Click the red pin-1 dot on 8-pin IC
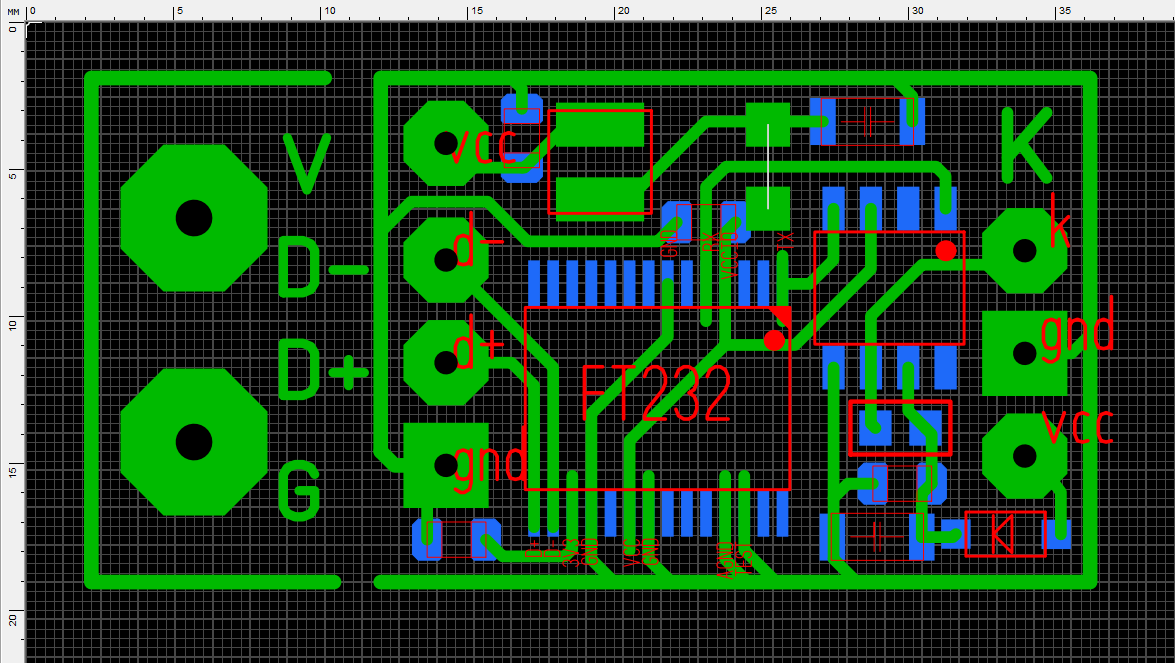 (946, 251)
